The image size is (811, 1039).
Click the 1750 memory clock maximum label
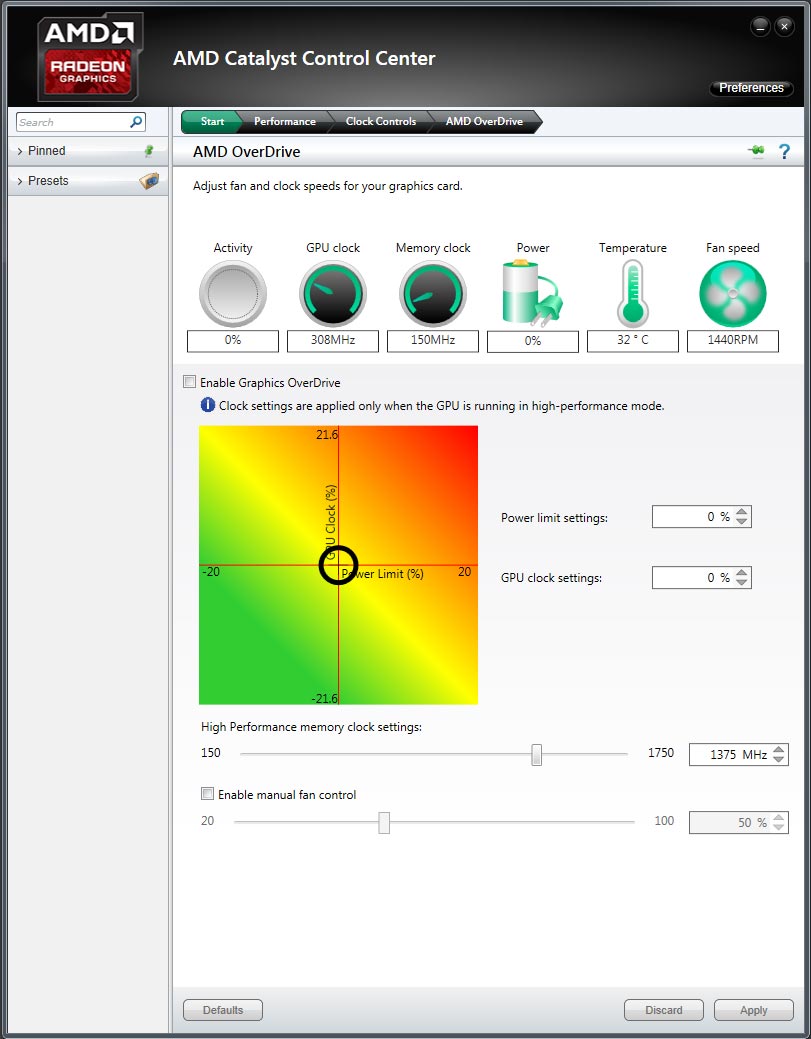click(x=661, y=753)
